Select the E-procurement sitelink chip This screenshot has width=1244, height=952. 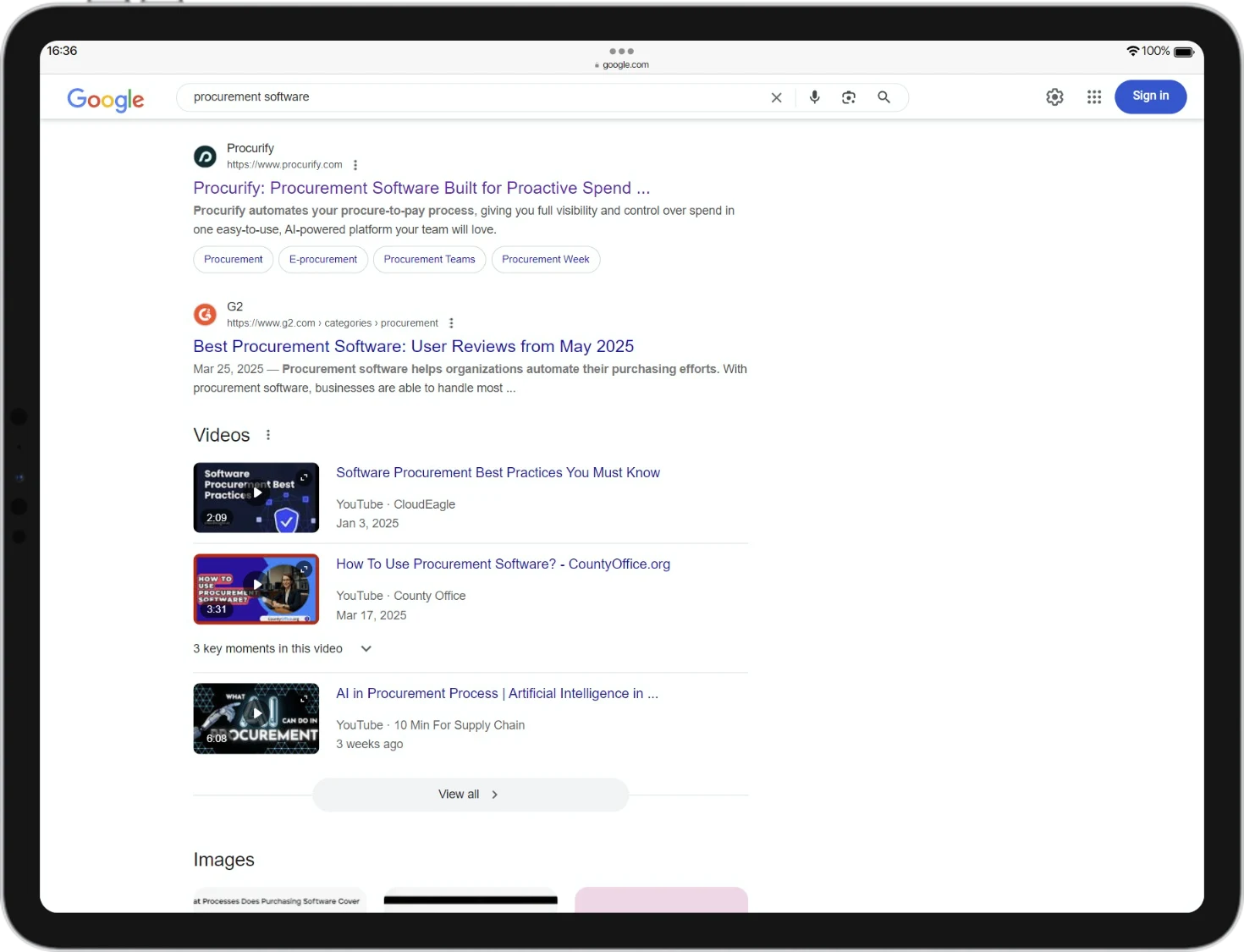click(323, 260)
